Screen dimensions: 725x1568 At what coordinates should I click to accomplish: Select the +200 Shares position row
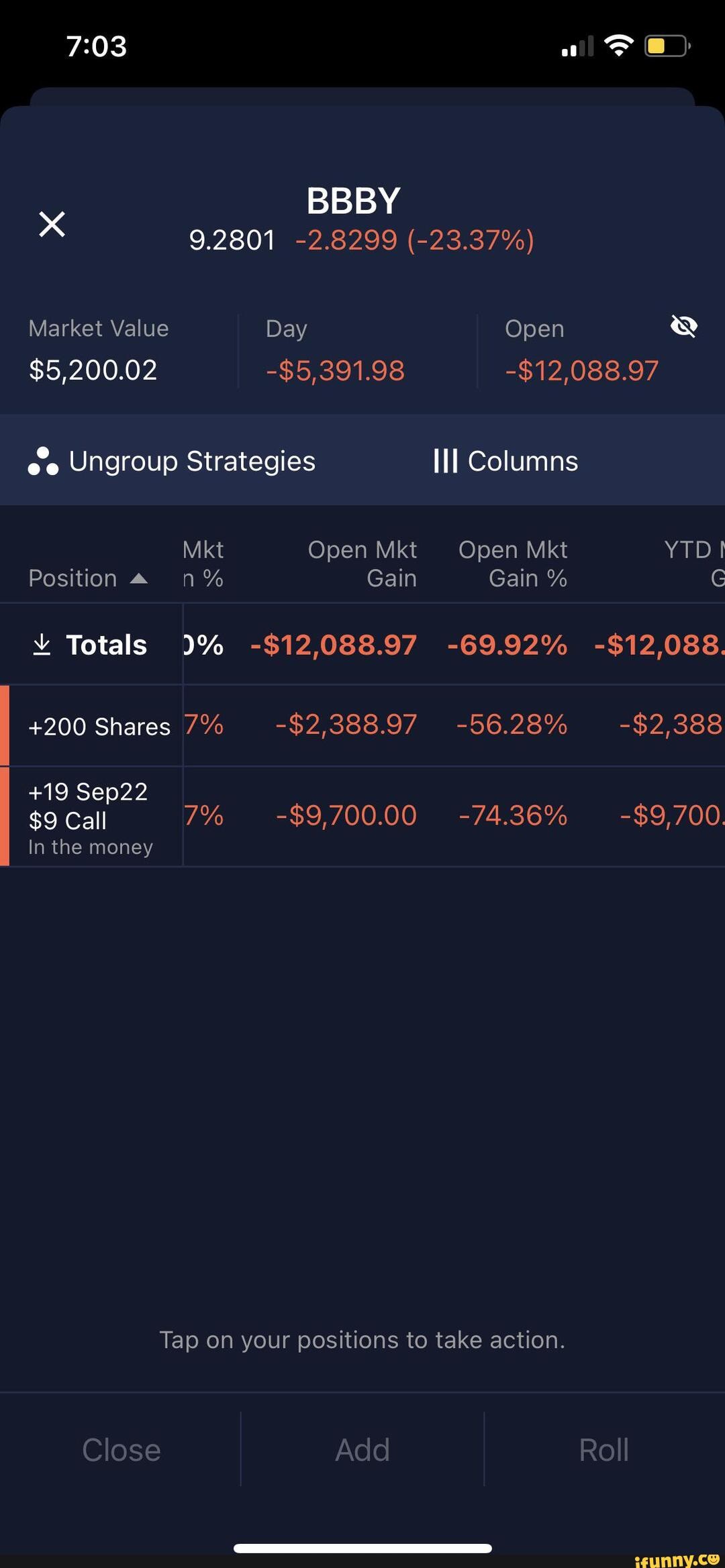click(x=362, y=725)
